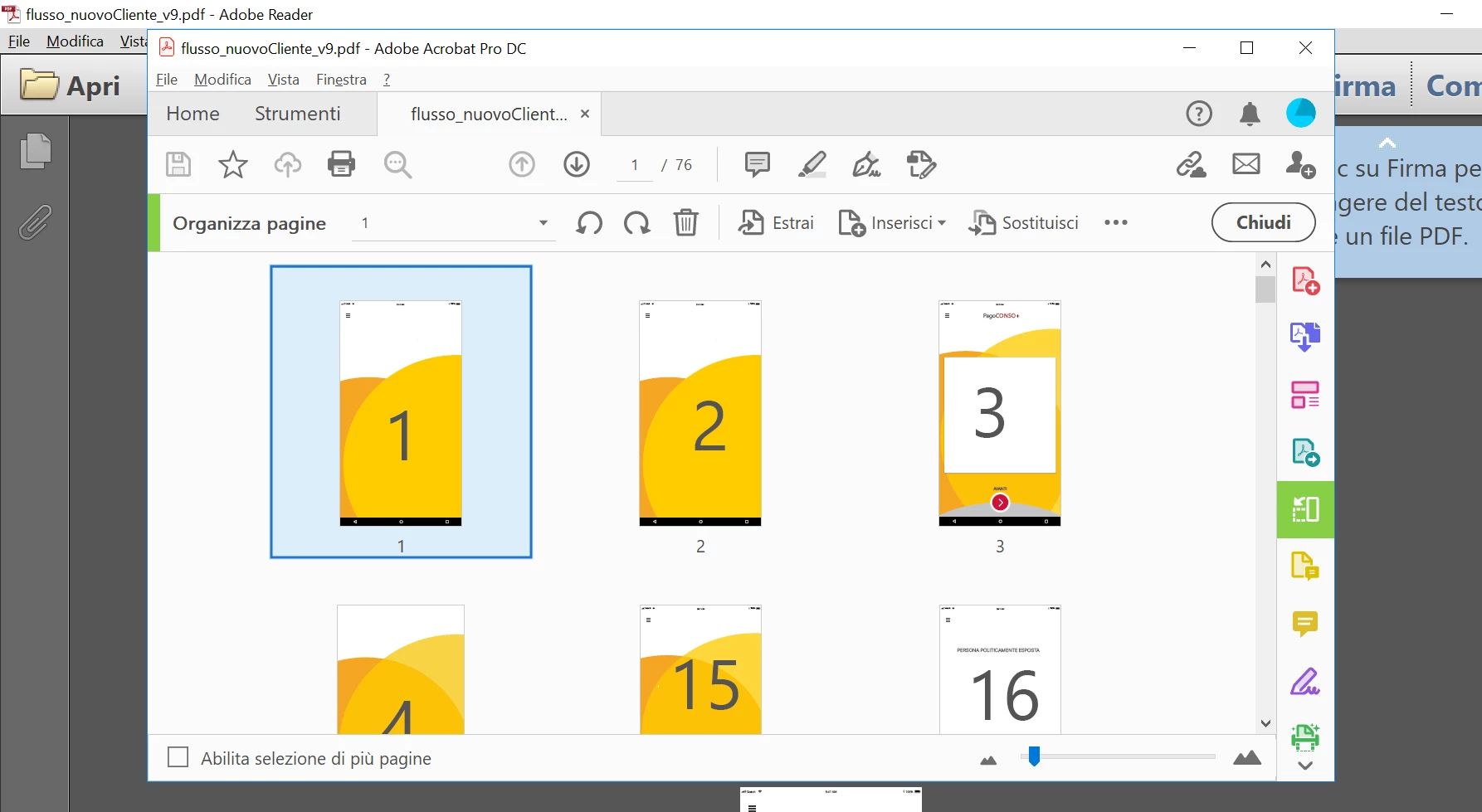Open the Edit PDF tool in right pane

click(x=1305, y=395)
